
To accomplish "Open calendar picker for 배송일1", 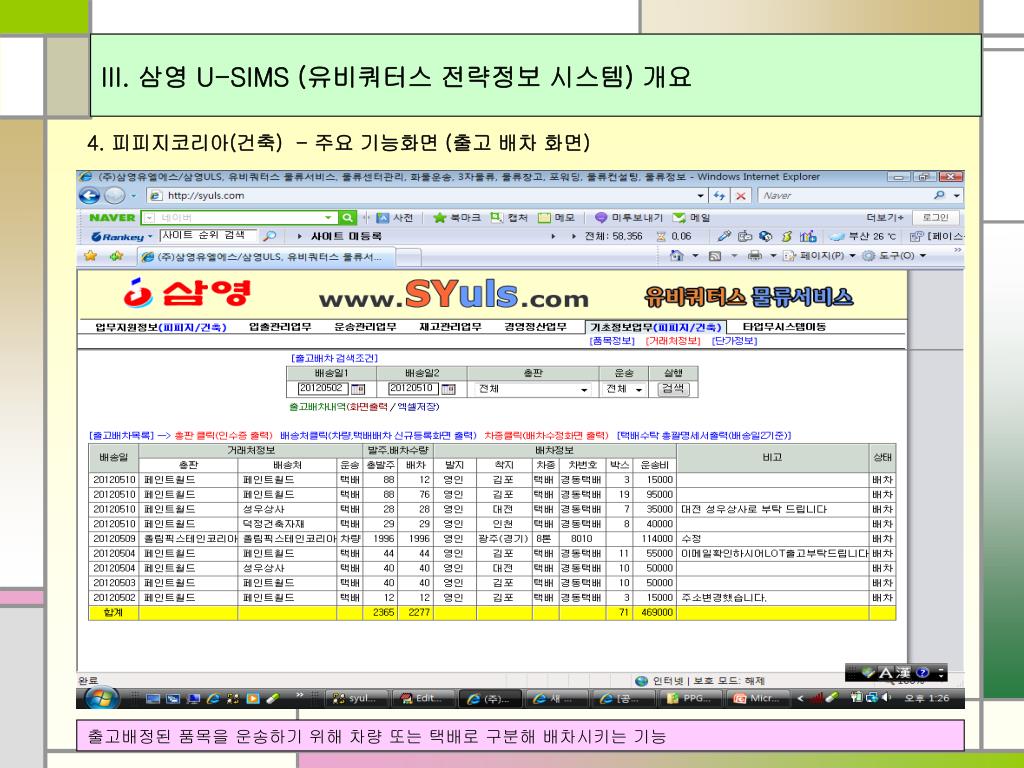I will point(358,389).
